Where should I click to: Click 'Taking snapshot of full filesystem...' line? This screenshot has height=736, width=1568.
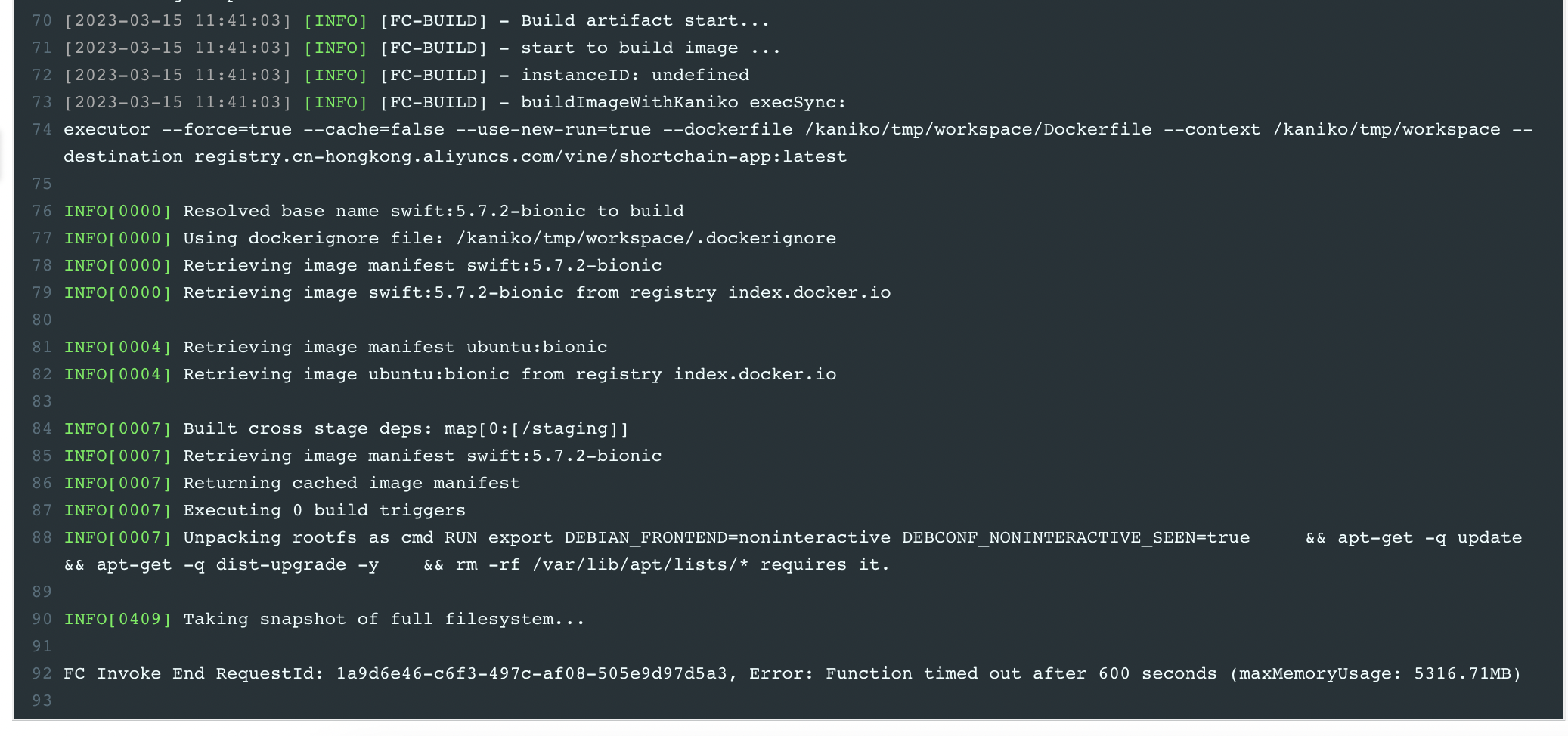pos(384,619)
